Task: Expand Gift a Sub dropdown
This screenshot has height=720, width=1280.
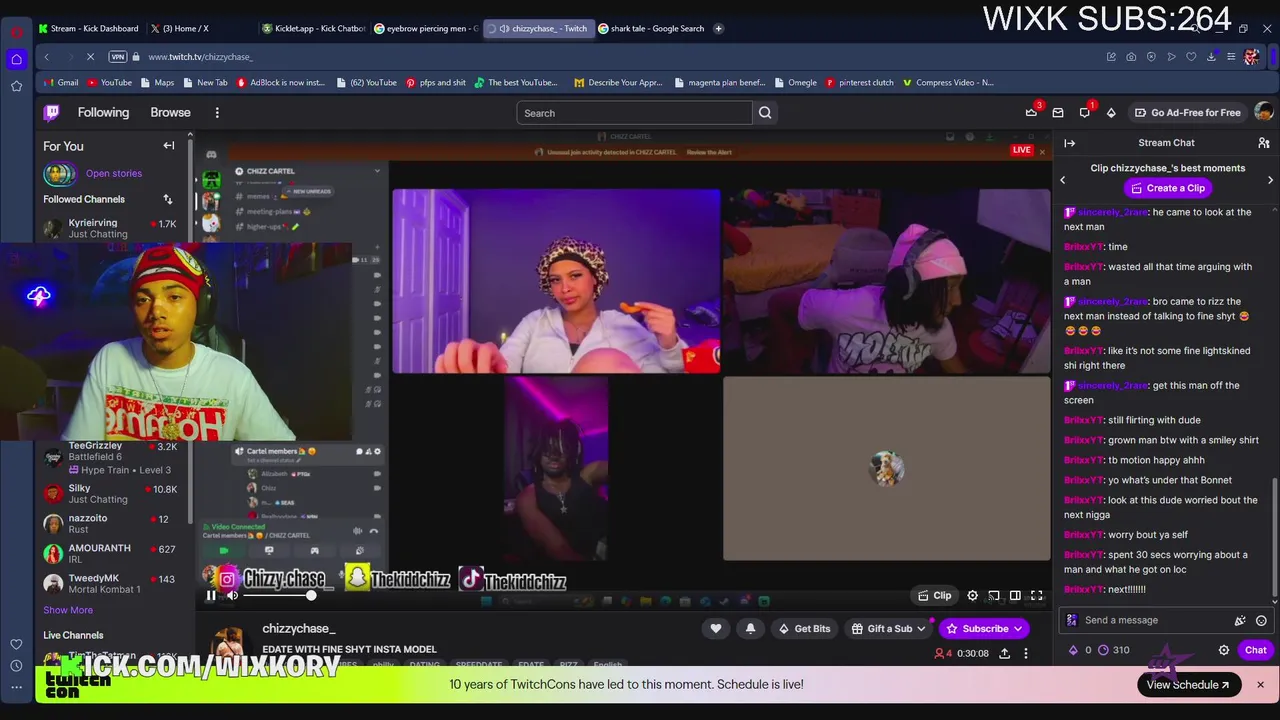Action: [888, 629]
